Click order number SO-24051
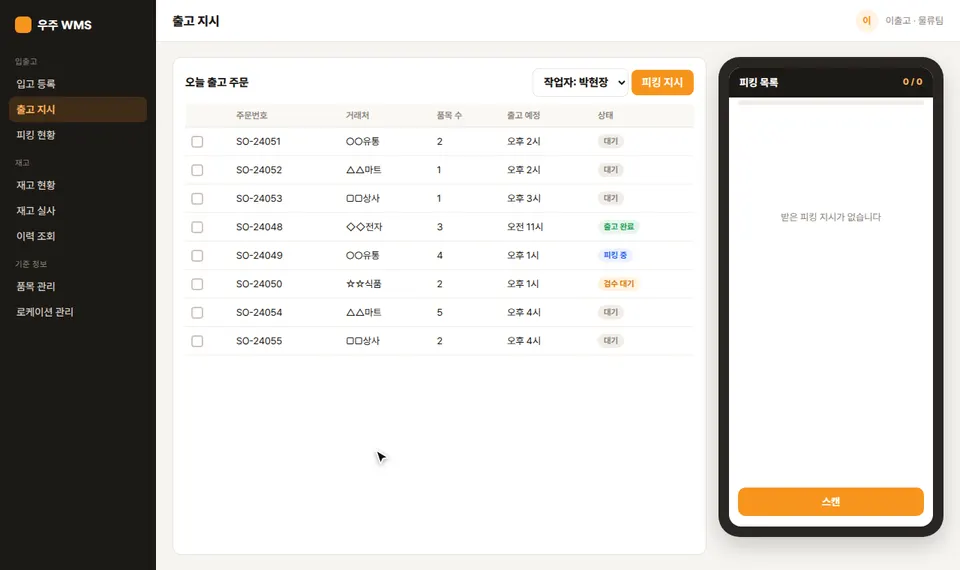Screen dimensions: 960x570 point(258,141)
